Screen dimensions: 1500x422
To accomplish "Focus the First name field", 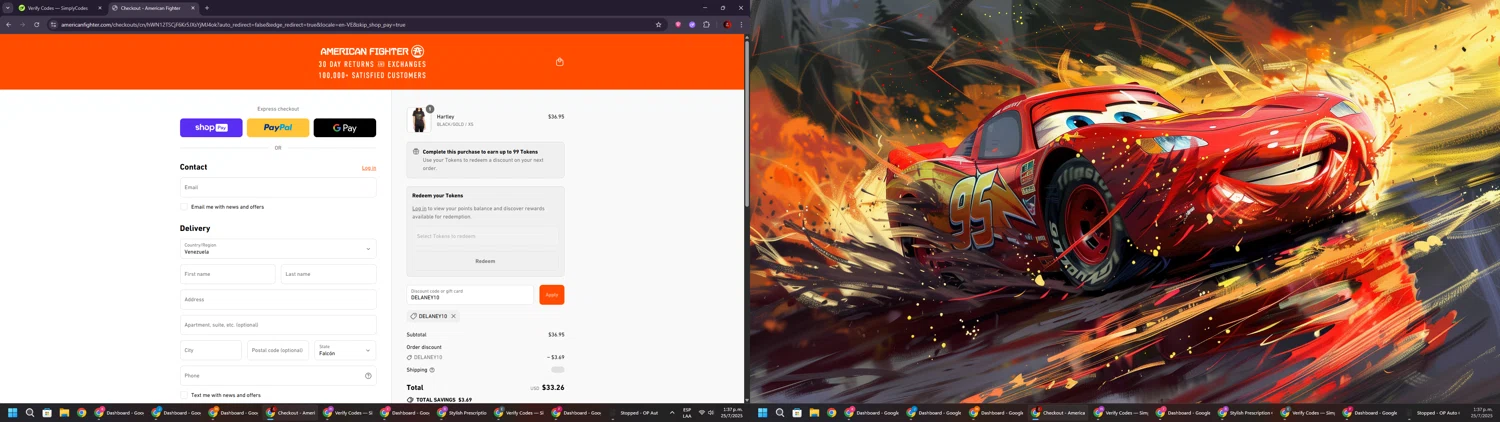I will (228, 274).
